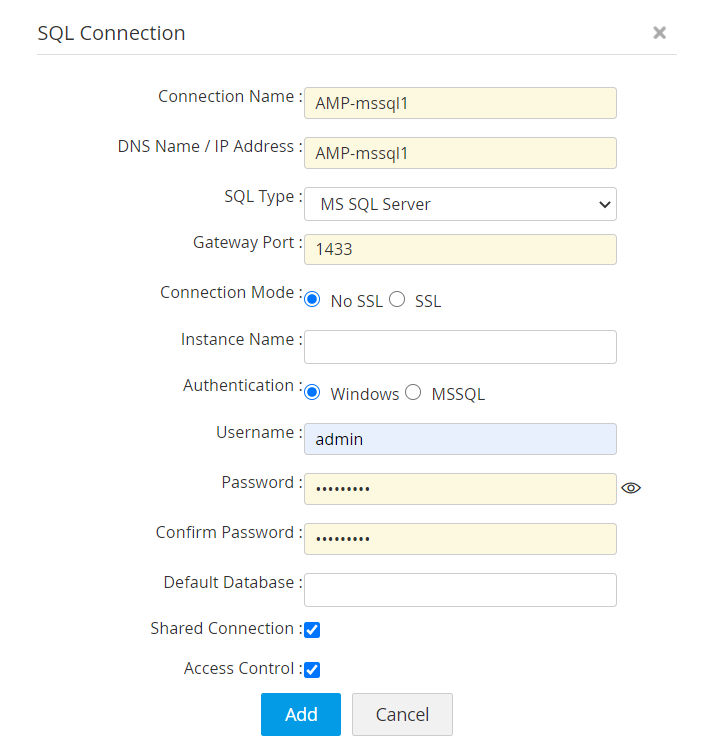Focus the Connection Name field
714x754 pixels.
pos(460,103)
